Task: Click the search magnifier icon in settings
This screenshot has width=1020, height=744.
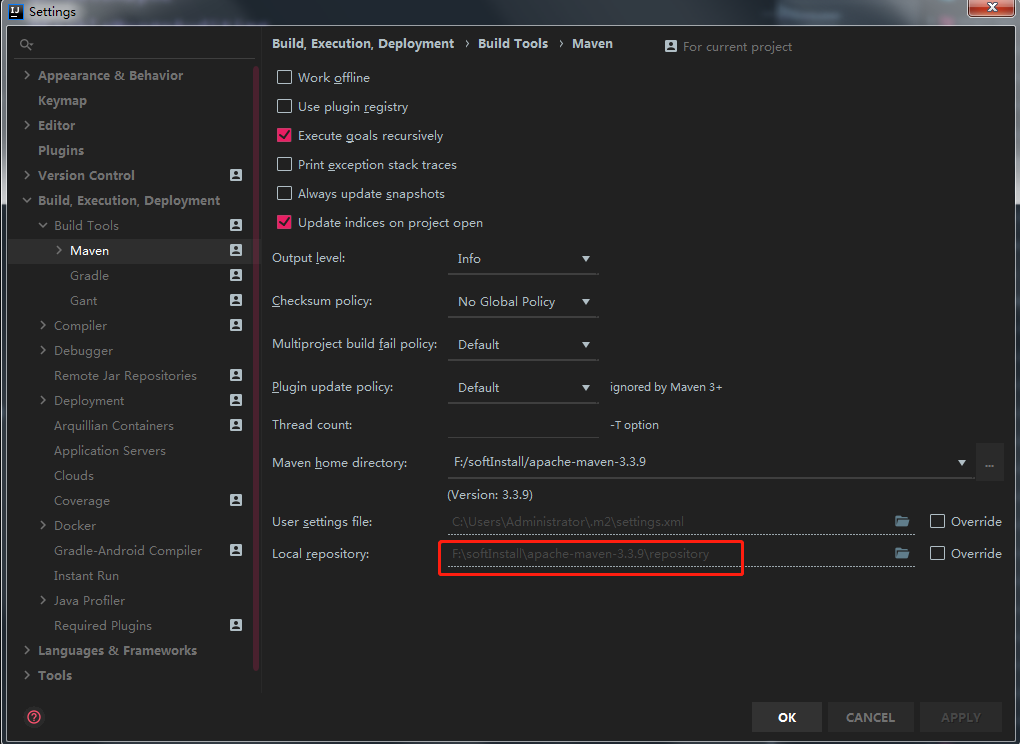Action: [x=26, y=44]
